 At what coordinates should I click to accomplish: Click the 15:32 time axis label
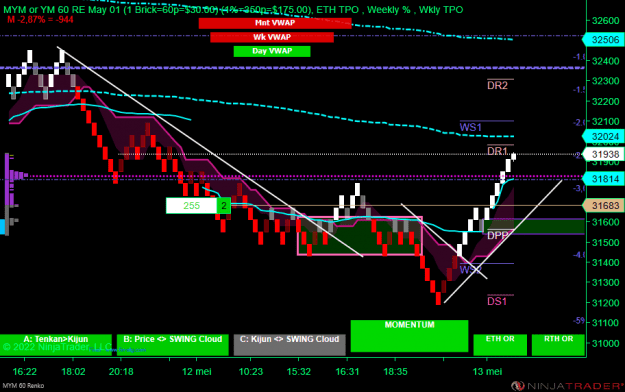pyautogui.click(x=299, y=372)
